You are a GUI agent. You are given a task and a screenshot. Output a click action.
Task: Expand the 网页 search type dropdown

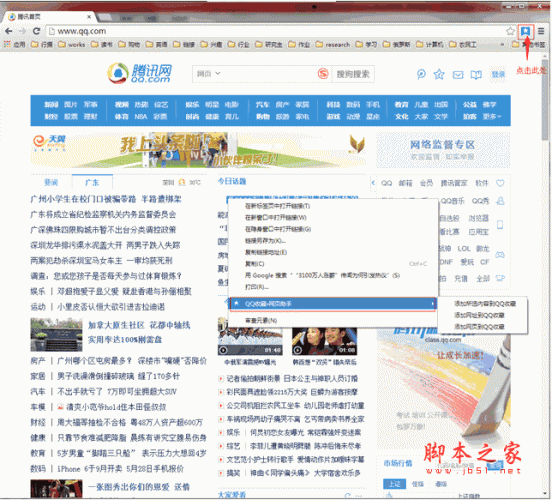(x=209, y=74)
